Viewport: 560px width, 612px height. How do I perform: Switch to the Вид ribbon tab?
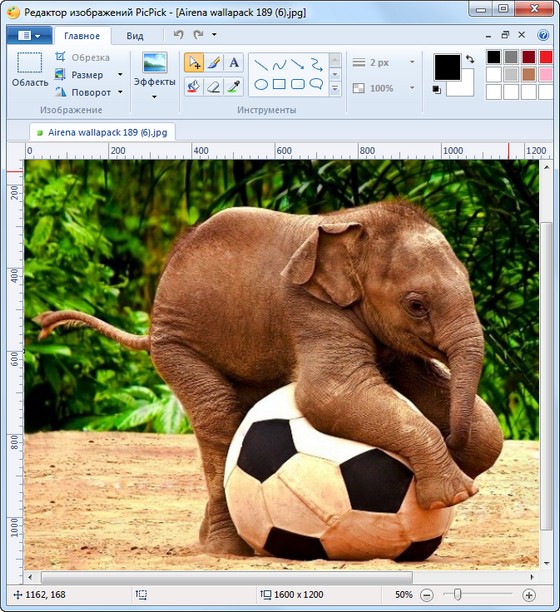pyautogui.click(x=135, y=36)
